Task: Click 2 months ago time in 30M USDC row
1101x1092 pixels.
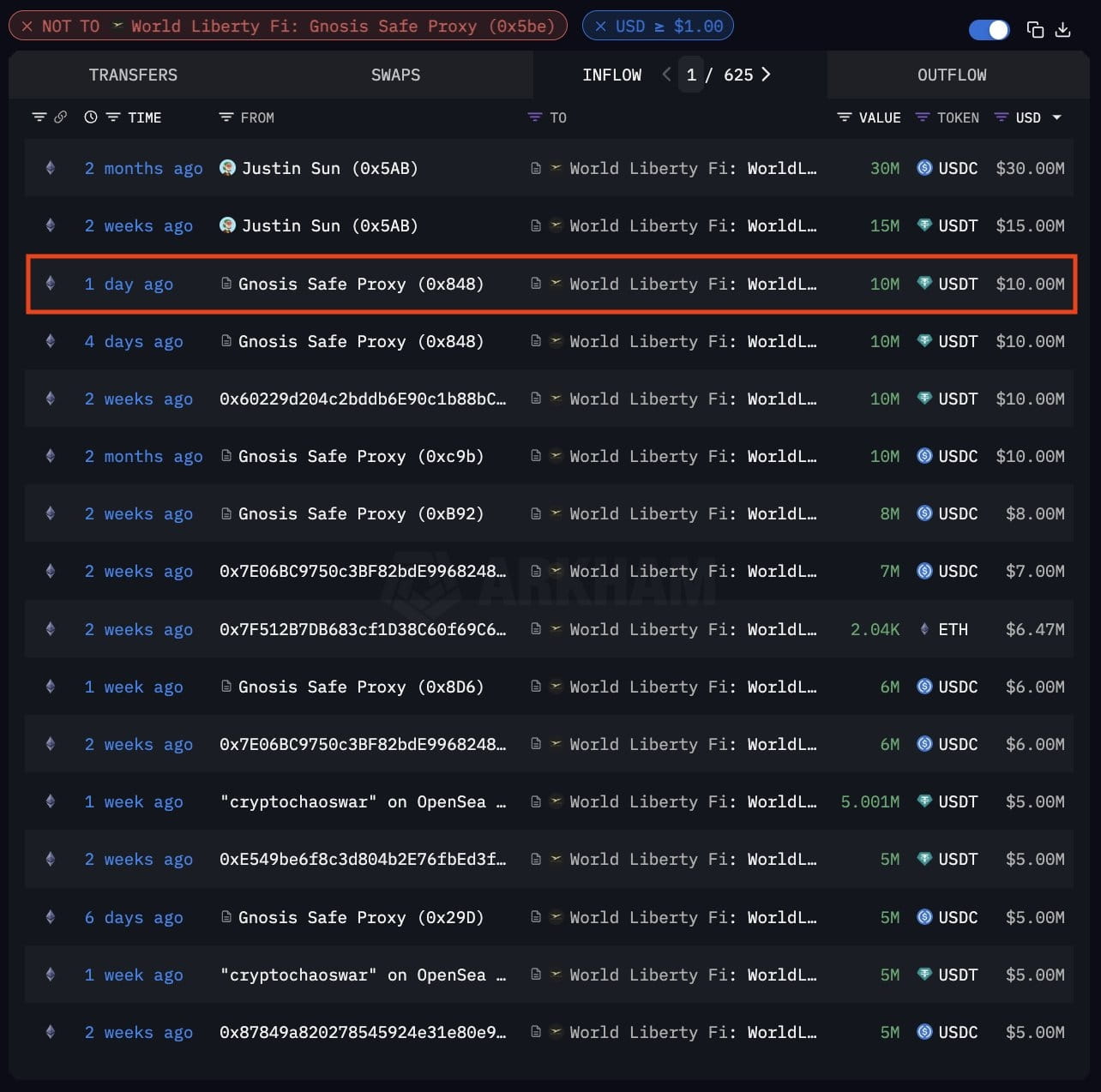Action: 143,168
